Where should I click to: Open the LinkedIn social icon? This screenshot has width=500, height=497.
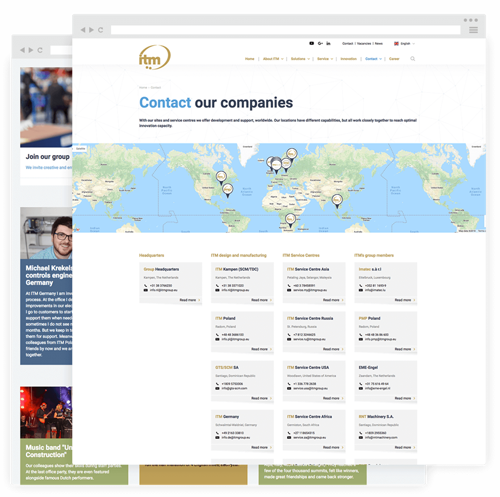pos(328,43)
